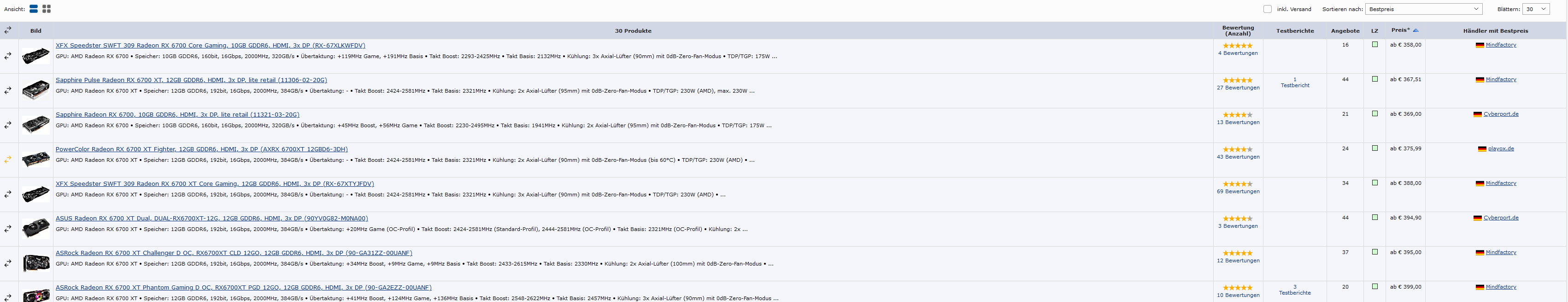1568x302 pixels.
Task: Sort by Testberichte column header
Action: [x=1295, y=31]
